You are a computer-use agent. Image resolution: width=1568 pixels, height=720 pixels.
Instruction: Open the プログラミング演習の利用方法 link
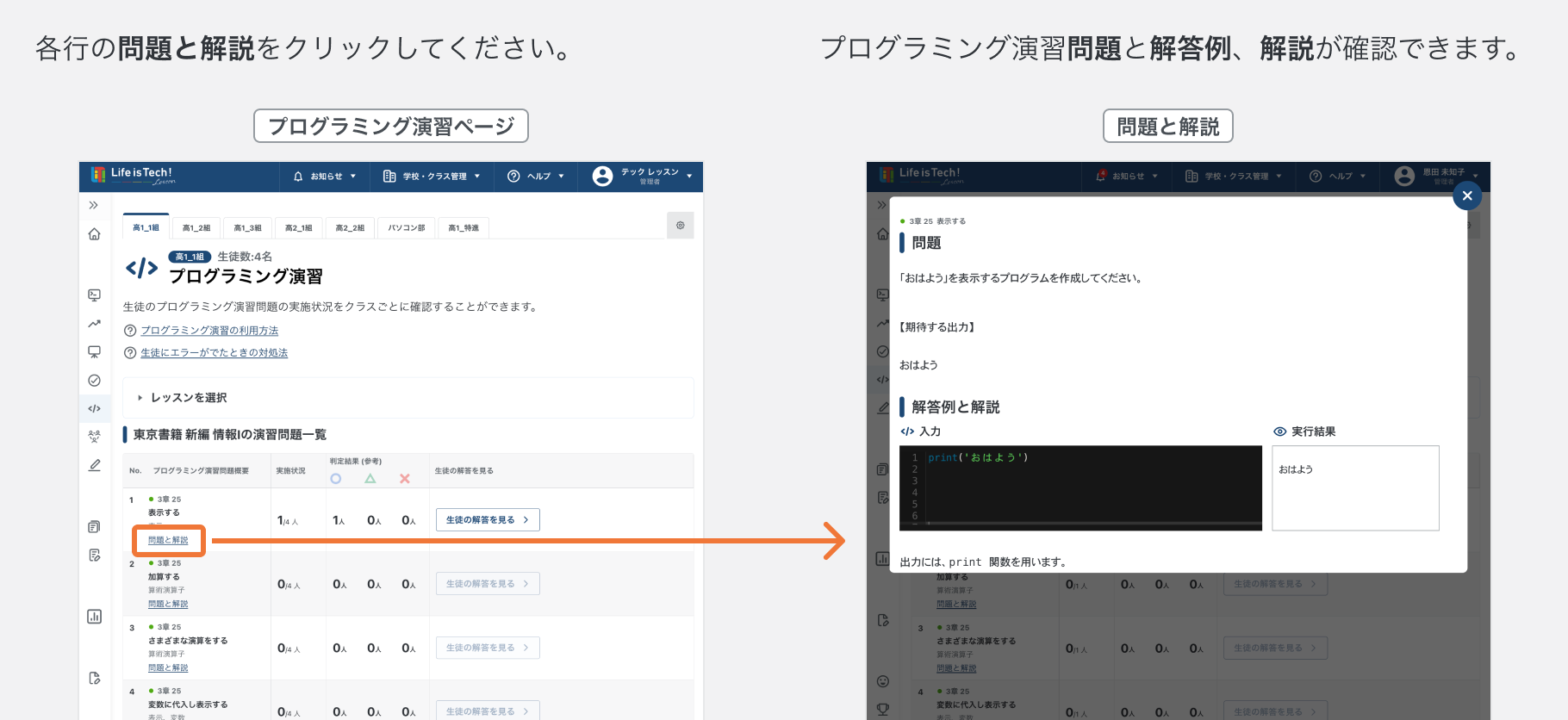(209, 331)
